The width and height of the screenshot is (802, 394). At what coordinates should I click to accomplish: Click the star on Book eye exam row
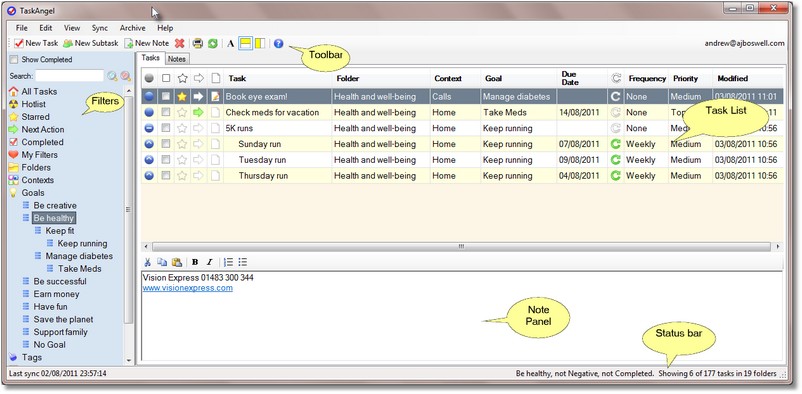point(182,96)
